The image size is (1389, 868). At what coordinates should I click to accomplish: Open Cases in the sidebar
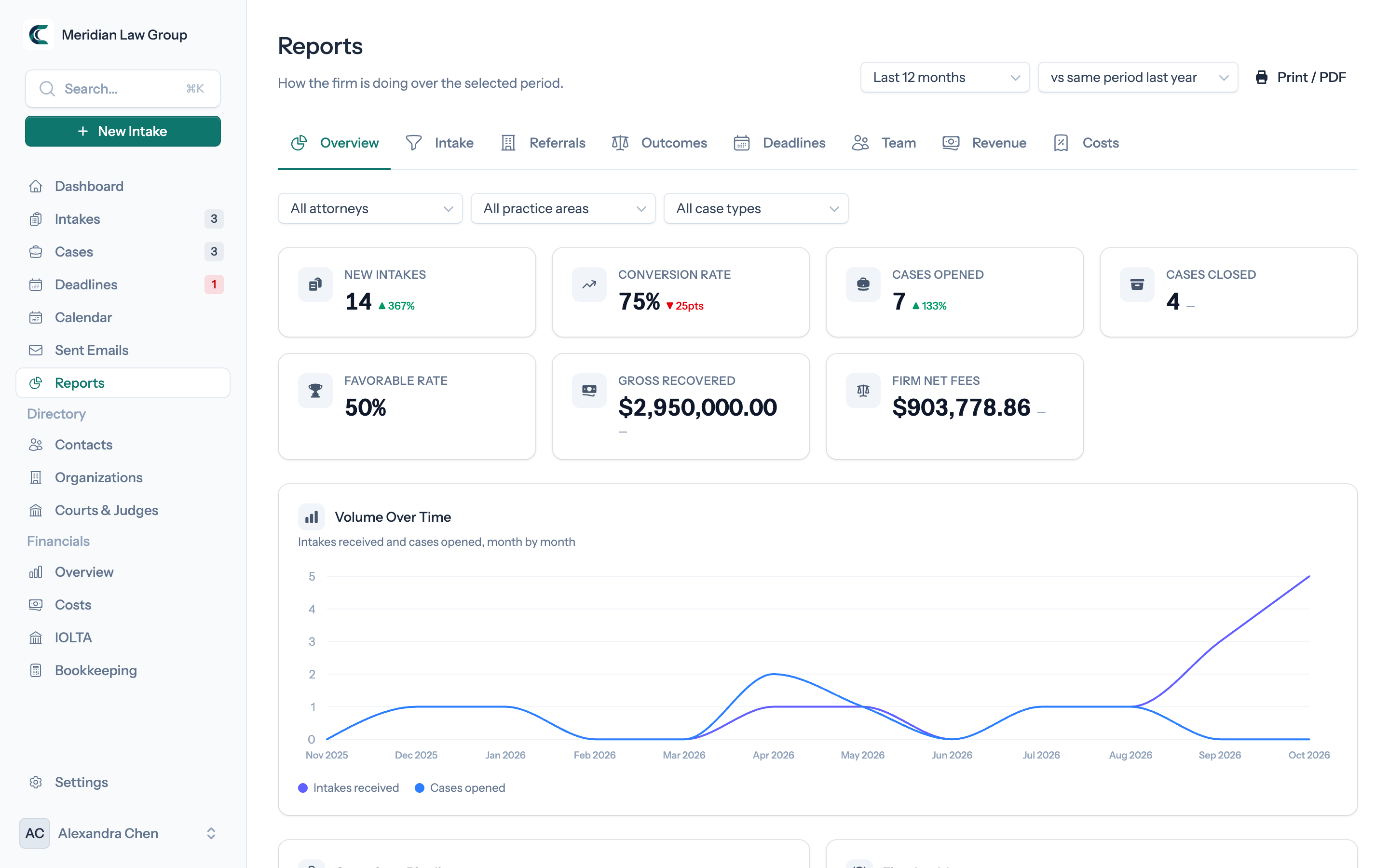pos(123,251)
